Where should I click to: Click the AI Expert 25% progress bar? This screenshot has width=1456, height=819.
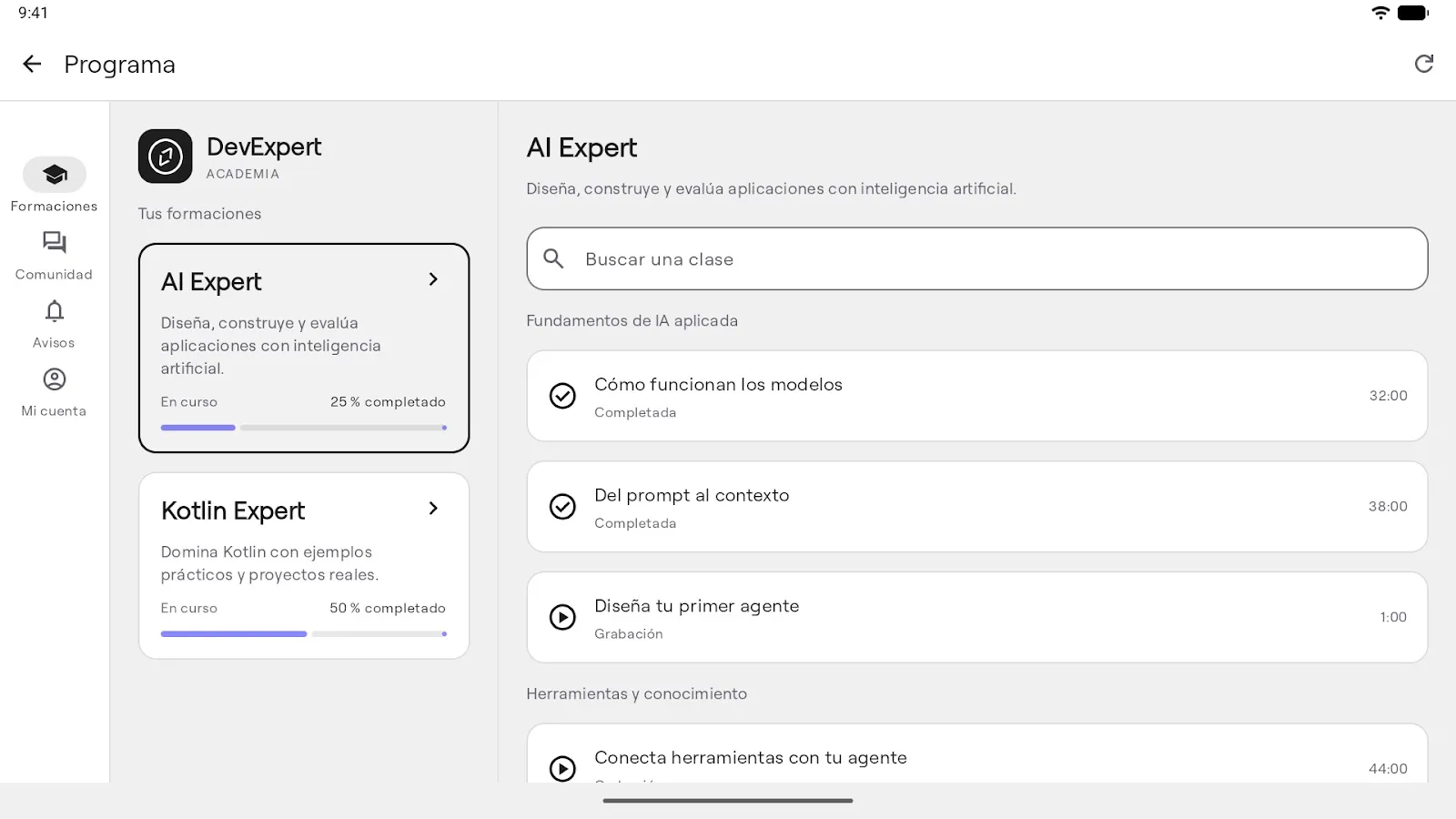point(304,428)
